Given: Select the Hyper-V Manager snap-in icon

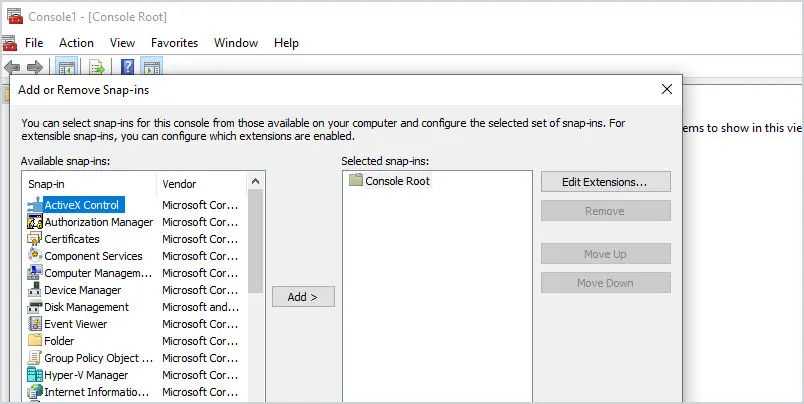Looking at the screenshot, I should 34,375.
